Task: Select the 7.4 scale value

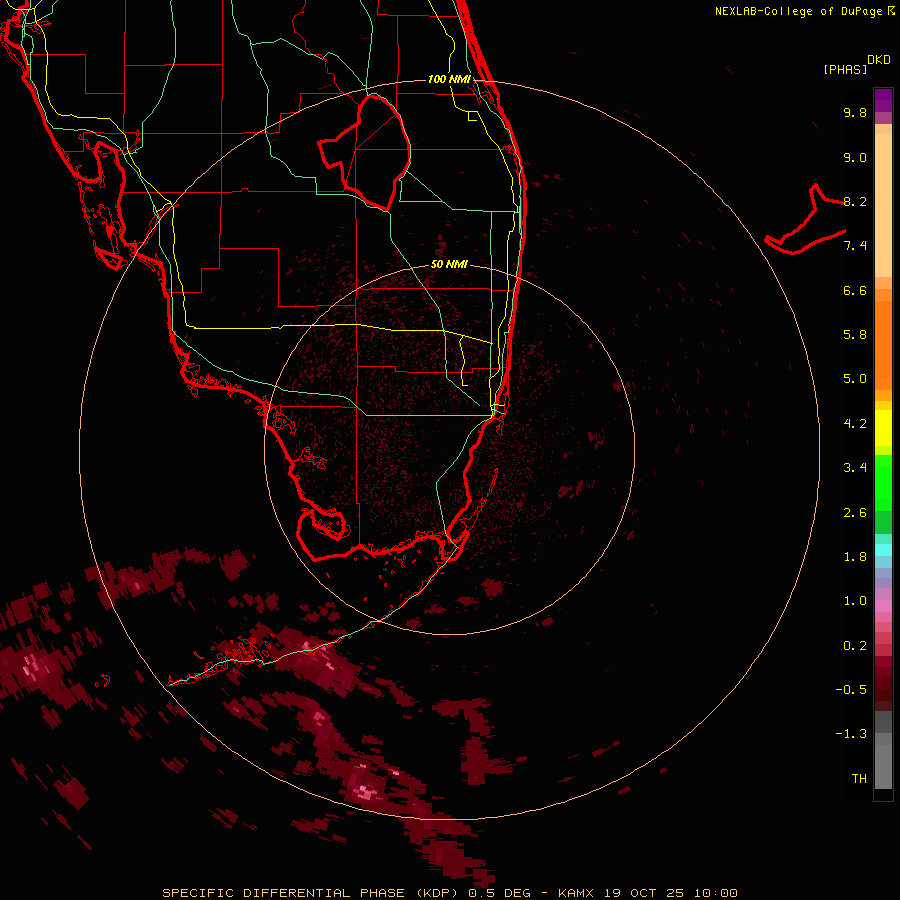Action: click(x=855, y=246)
